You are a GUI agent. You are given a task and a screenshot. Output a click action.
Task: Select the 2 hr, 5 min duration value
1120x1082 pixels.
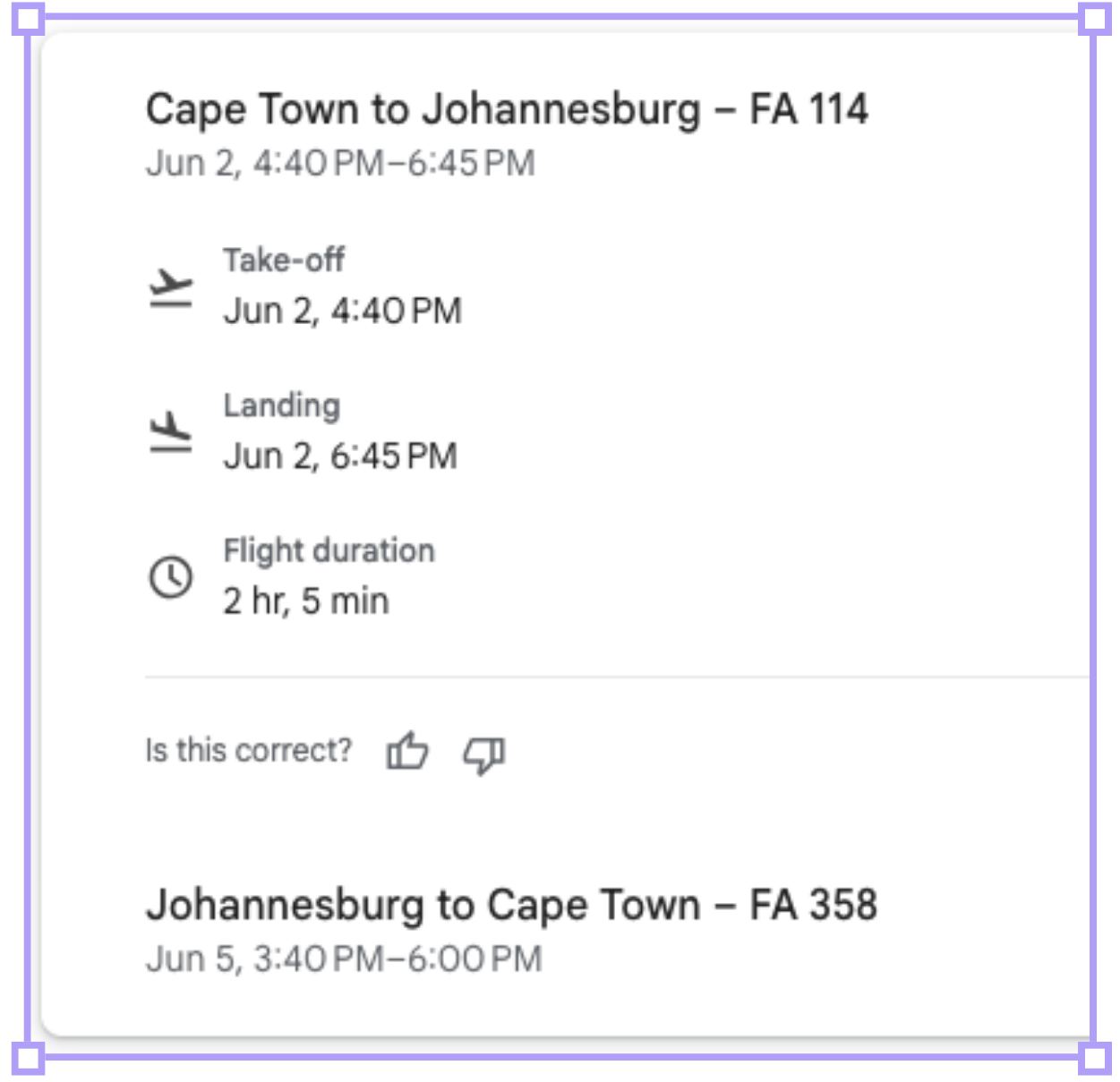(306, 601)
